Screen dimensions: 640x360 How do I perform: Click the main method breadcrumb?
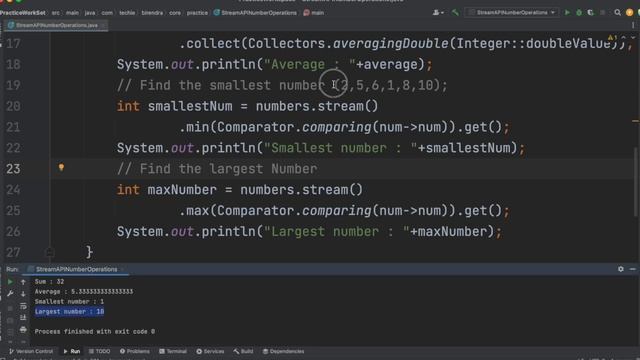313,13
